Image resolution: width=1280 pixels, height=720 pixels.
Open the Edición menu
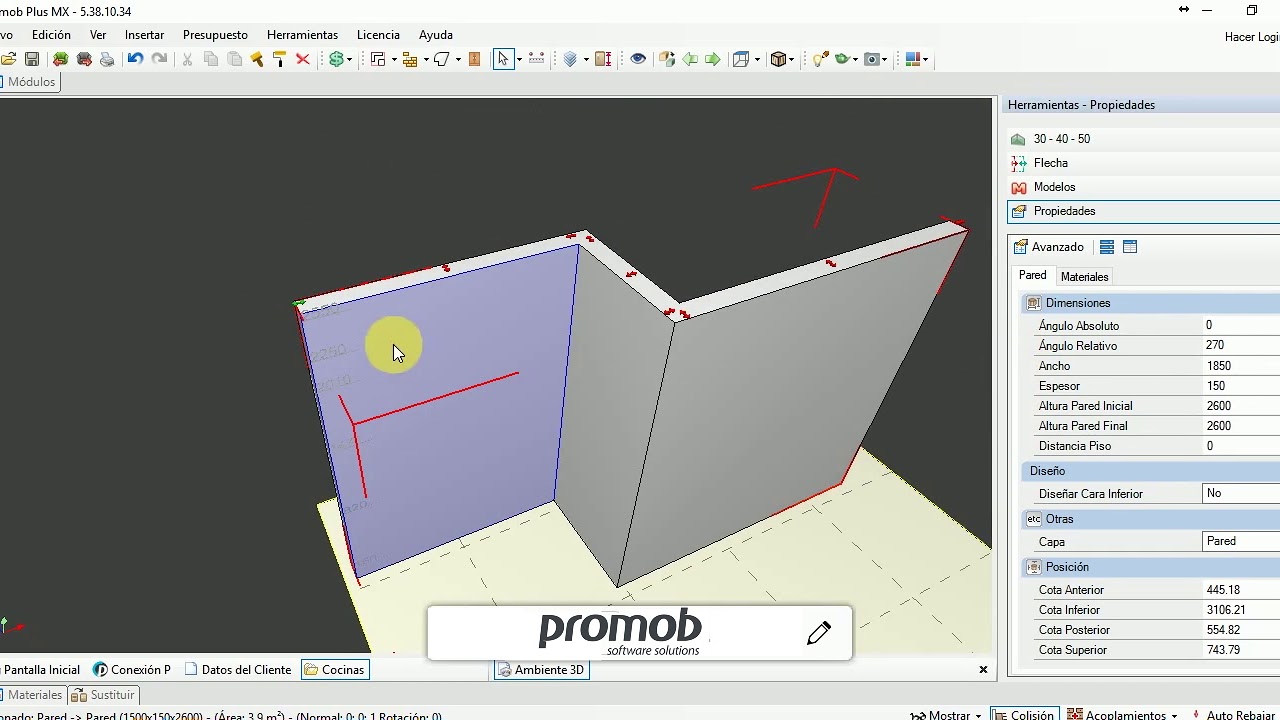[x=51, y=35]
